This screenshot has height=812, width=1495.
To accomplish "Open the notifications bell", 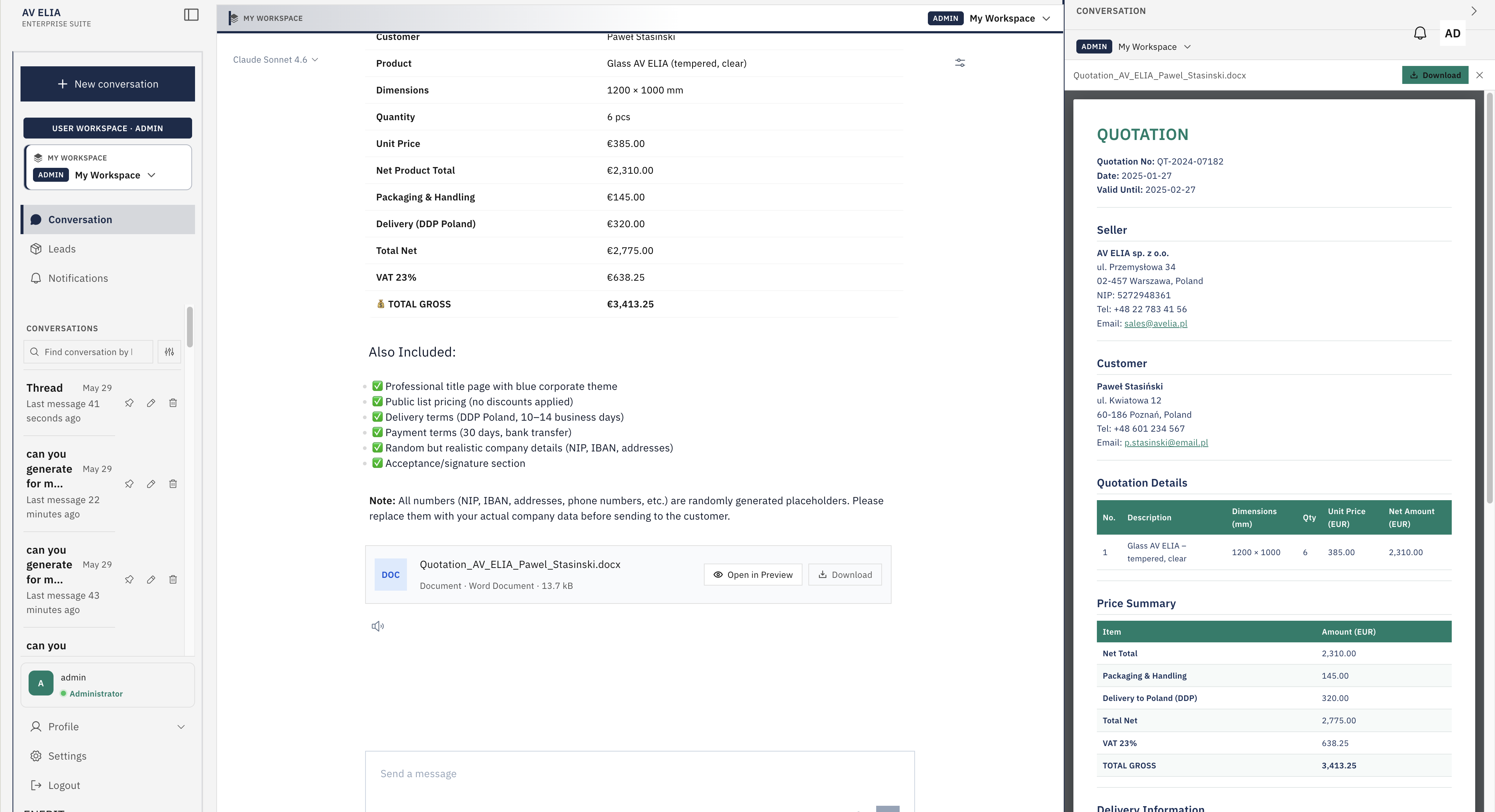I will [1420, 34].
